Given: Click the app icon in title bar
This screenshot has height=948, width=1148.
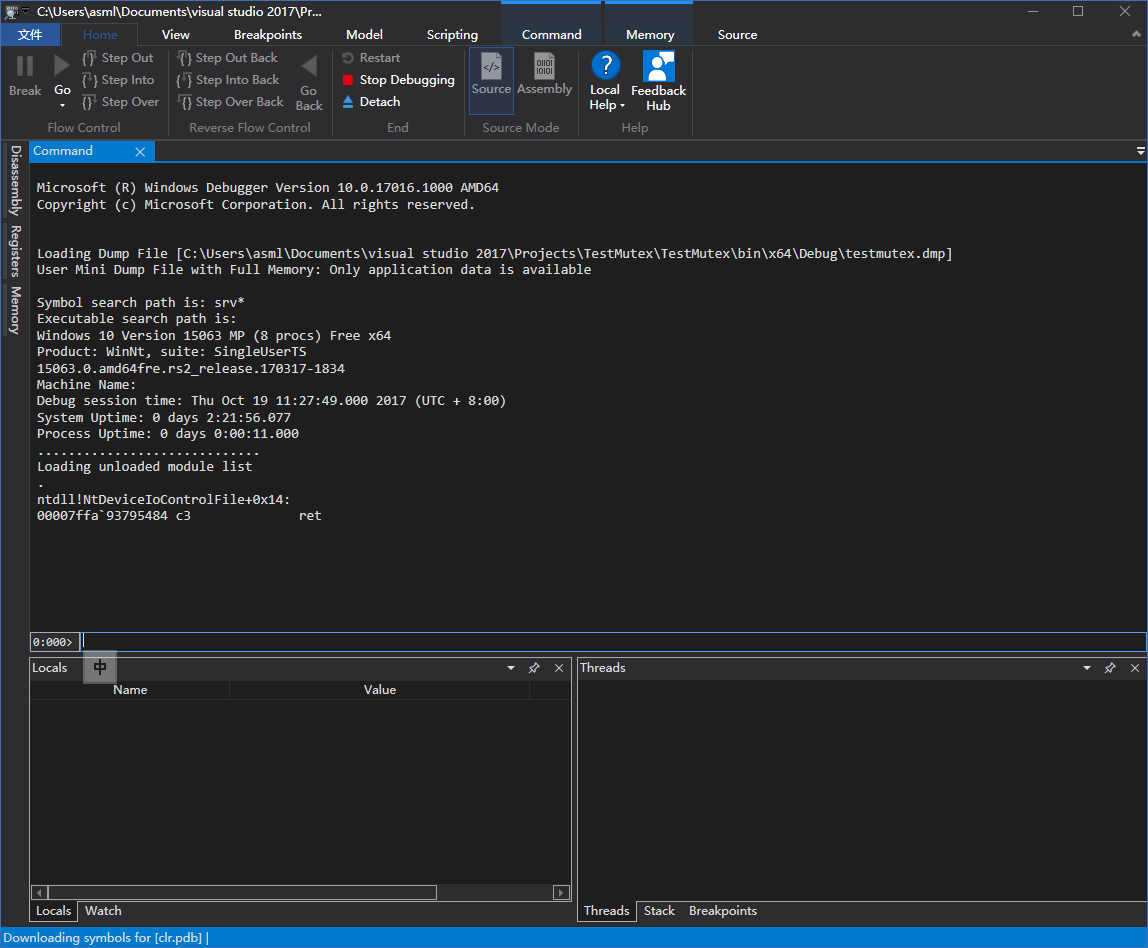Looking at the screenshot, I should click(11, 12).
